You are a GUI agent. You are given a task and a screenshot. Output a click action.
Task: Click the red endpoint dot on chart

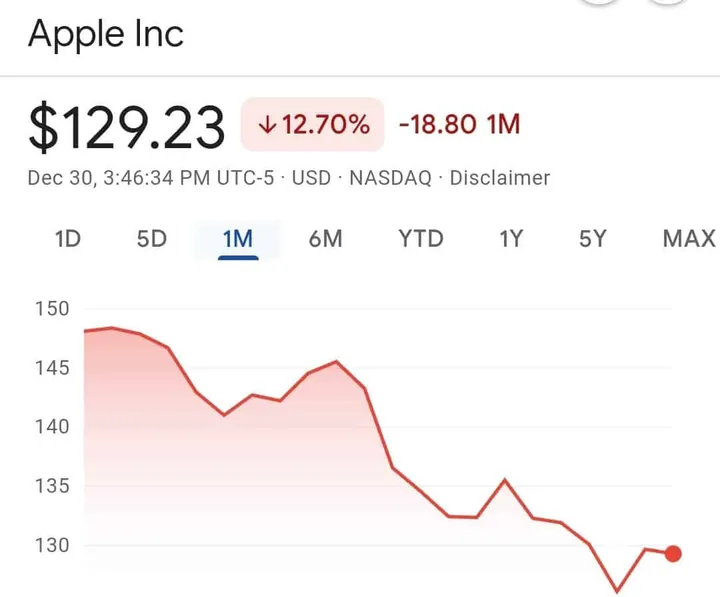[x=673, y=554]
